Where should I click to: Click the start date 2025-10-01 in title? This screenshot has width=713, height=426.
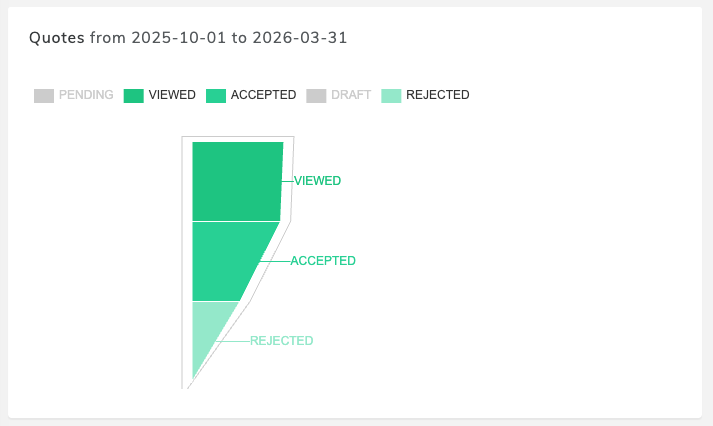(x=174, y=38)
